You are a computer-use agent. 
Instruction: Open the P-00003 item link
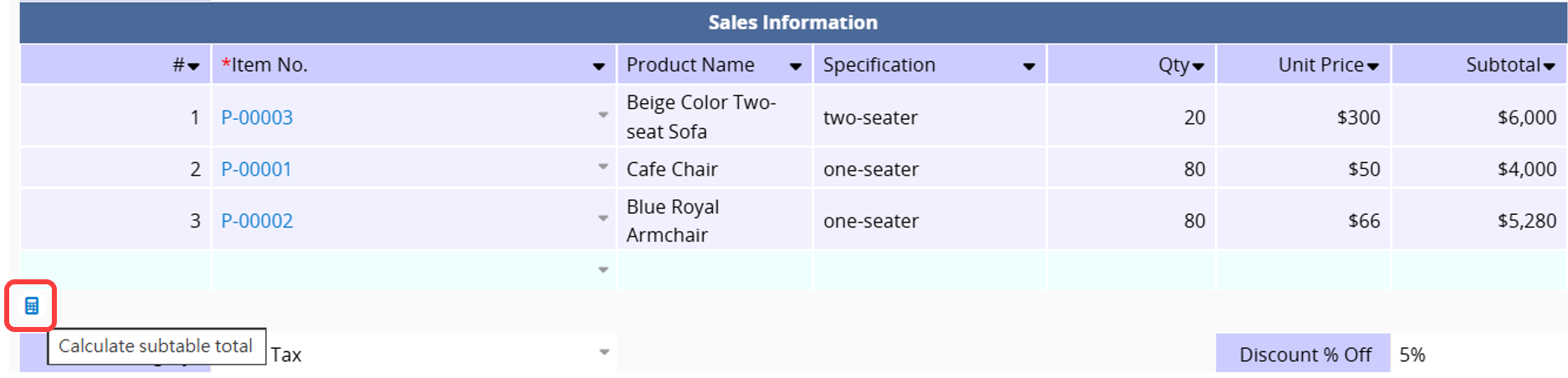click(257, 118)
